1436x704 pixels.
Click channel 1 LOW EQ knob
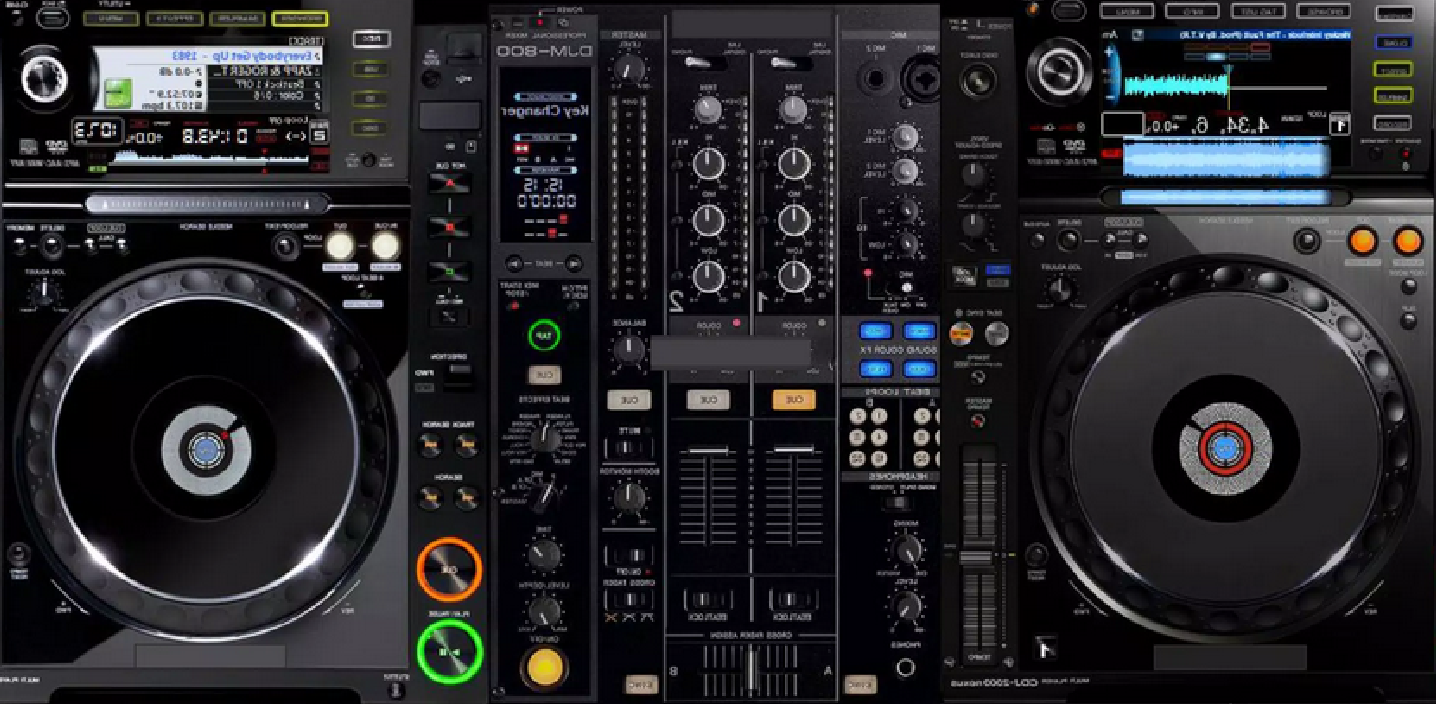click(794, 276)
